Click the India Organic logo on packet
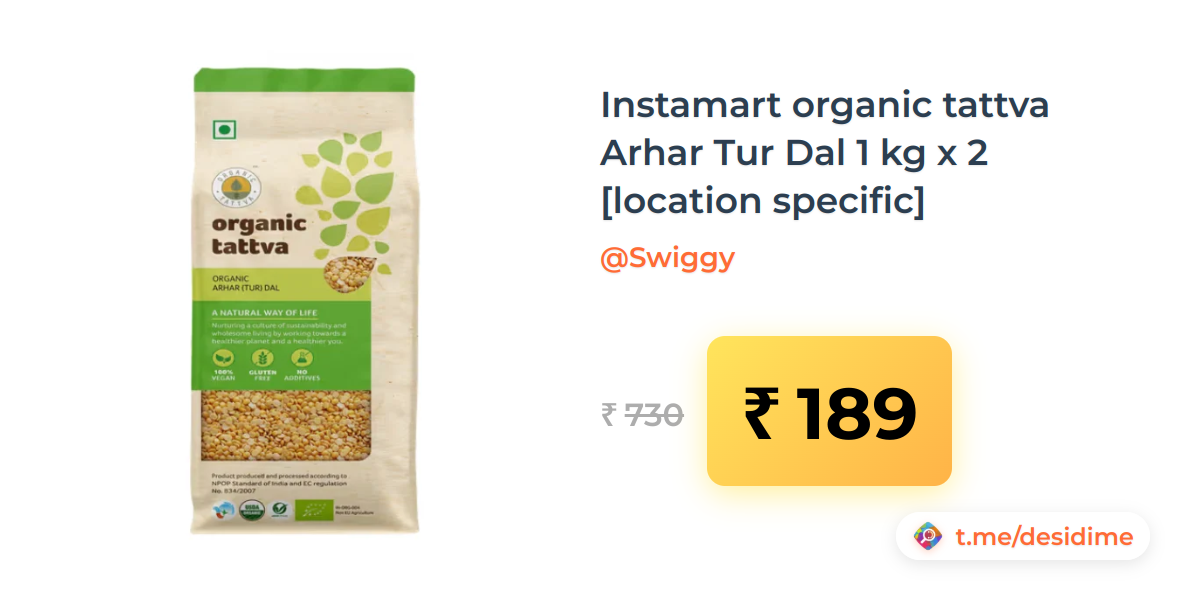This screenshot has height=600, width=1200. pyautogui.click(x=224, y=510)
